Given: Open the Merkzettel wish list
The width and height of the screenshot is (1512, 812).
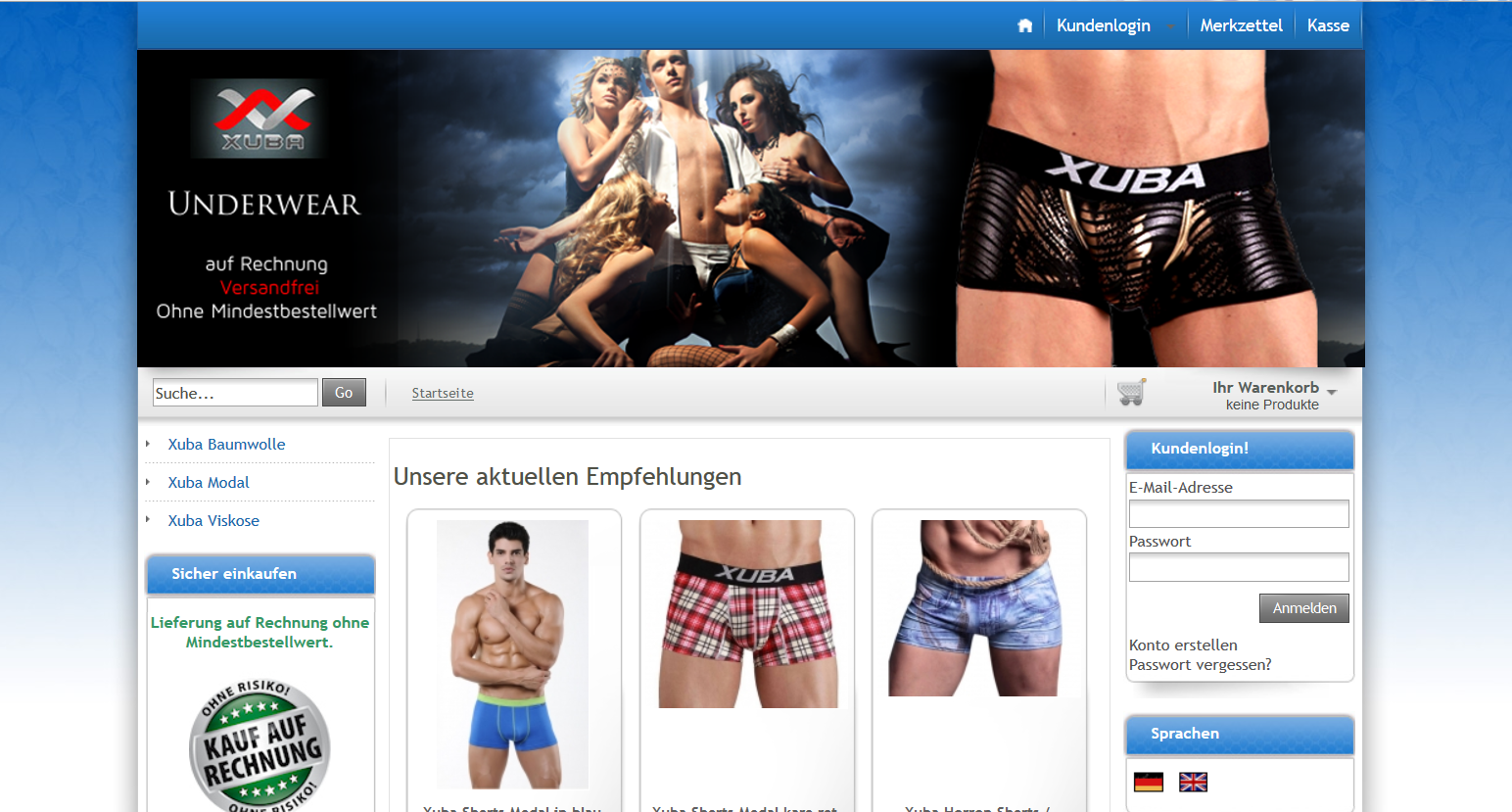Looking at the screenshot, I should pos(1241,25).
